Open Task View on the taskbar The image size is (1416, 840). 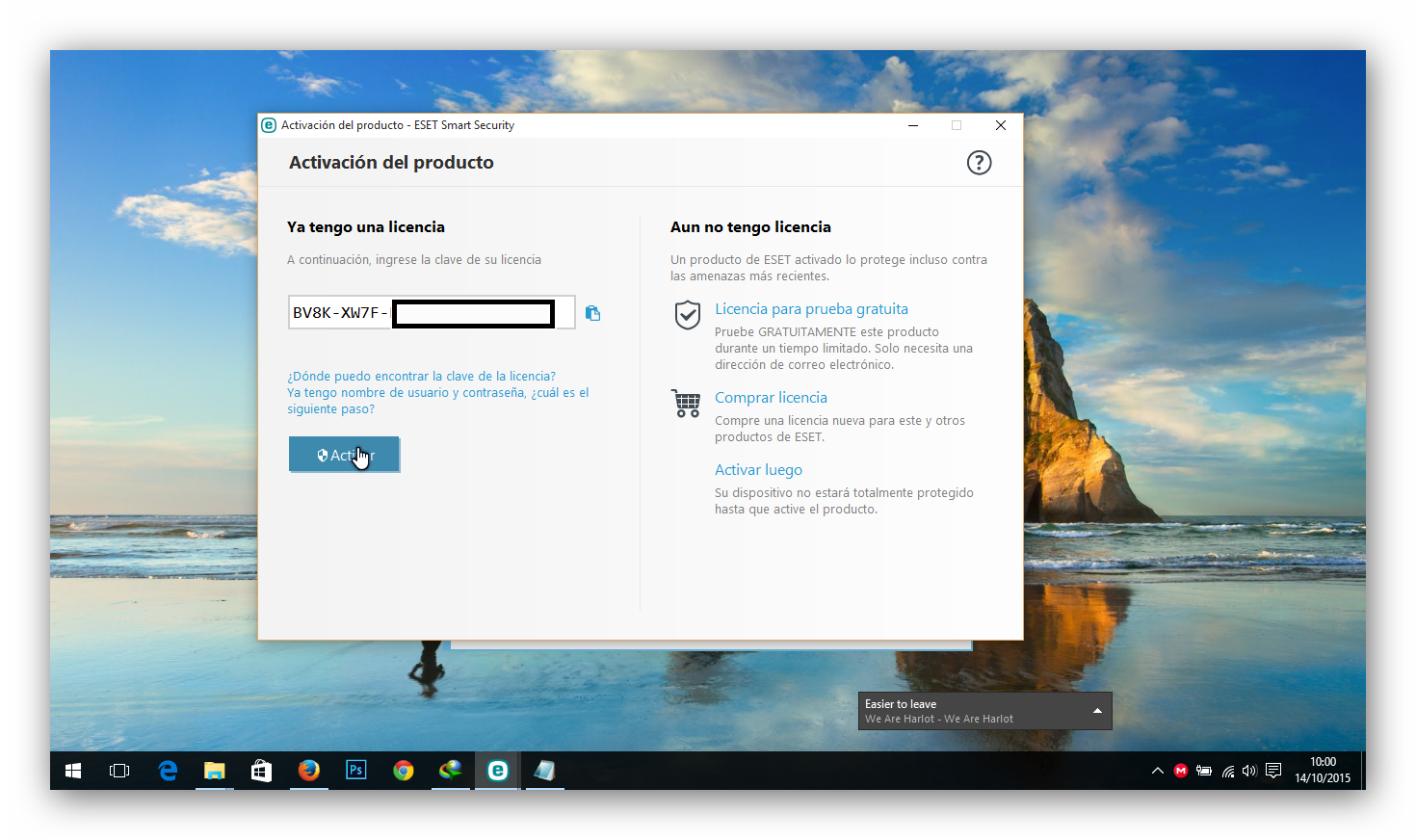click(x=119, y=771)
